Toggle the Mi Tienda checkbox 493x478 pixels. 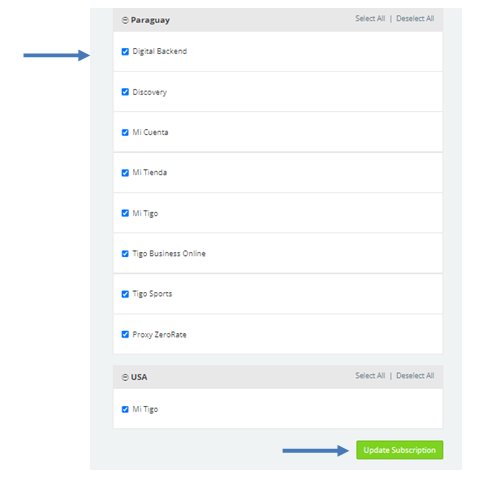coord(125,173)
